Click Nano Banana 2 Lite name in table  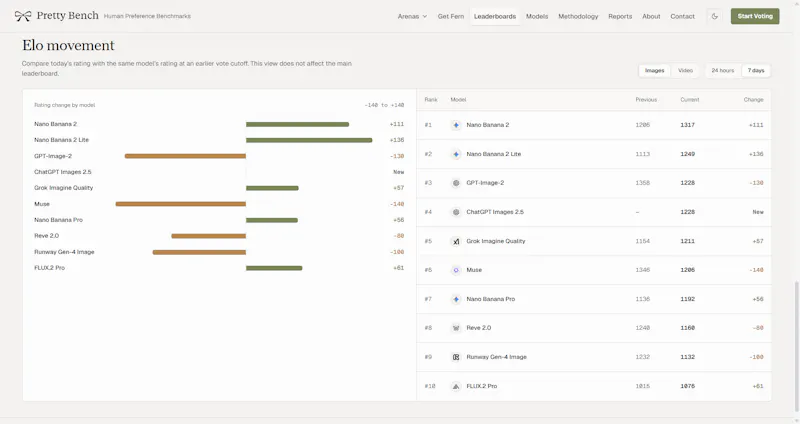(493, 154)
